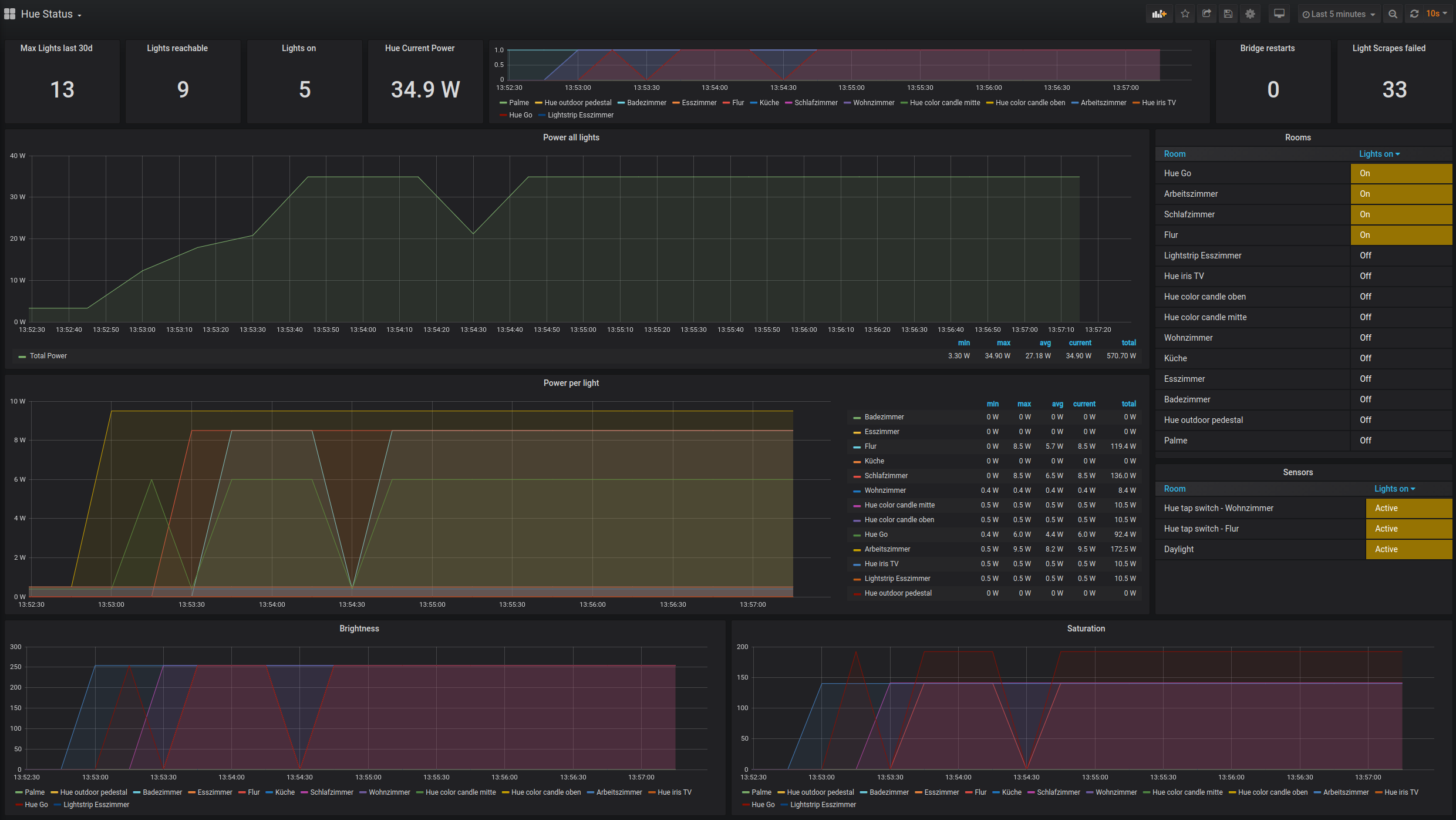
Task: Refresh the dashboard now
Action: pyautogui.click(x=1414, y=14)
